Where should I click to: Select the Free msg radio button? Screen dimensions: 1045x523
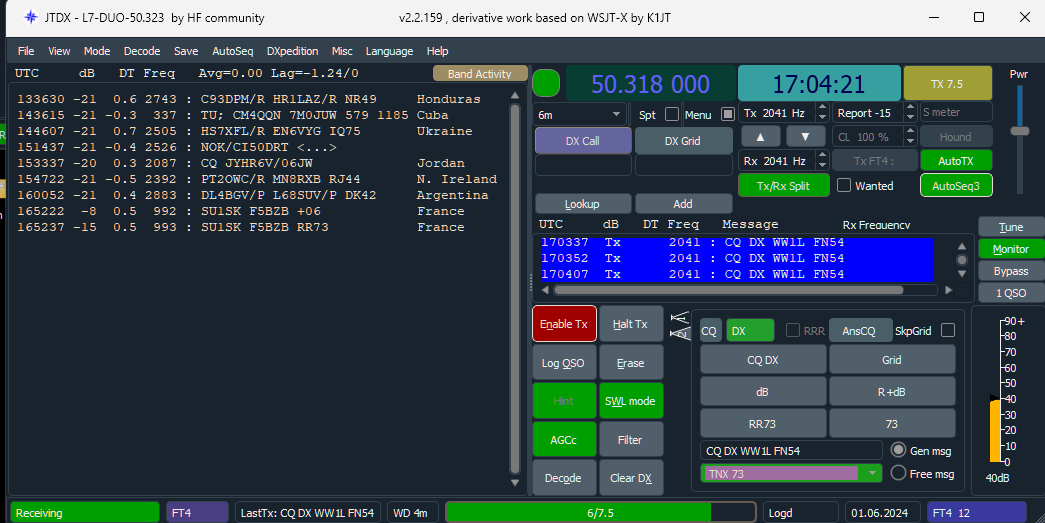tap(898, 473)
